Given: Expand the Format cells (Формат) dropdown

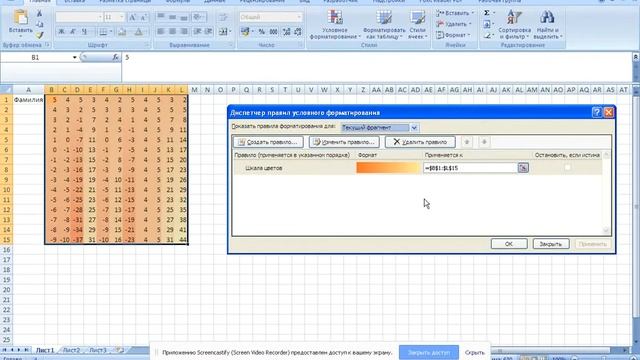Looking at the screenshot, I should 469,35.
